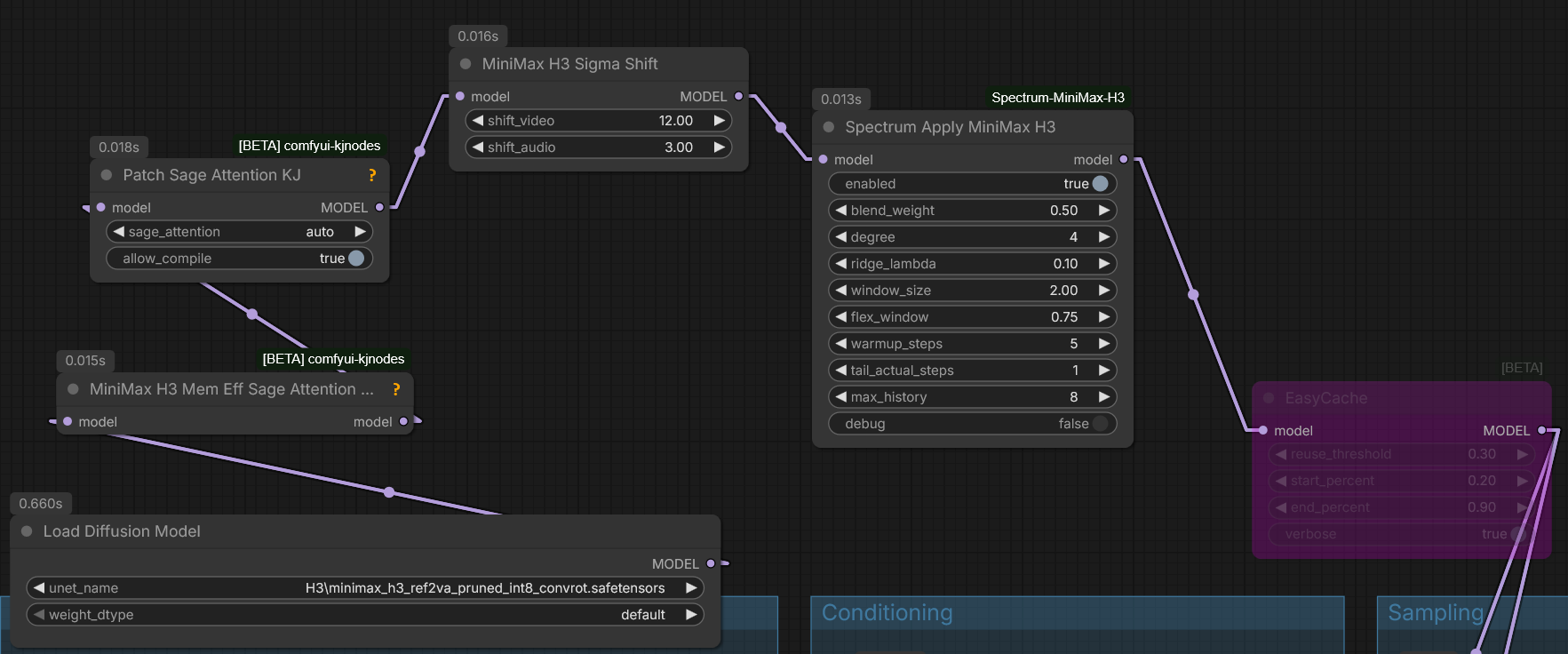Viewport: 1568px width, 654px height.
Task: Click EasyCache model input socket
Action: coord(1262,430)
